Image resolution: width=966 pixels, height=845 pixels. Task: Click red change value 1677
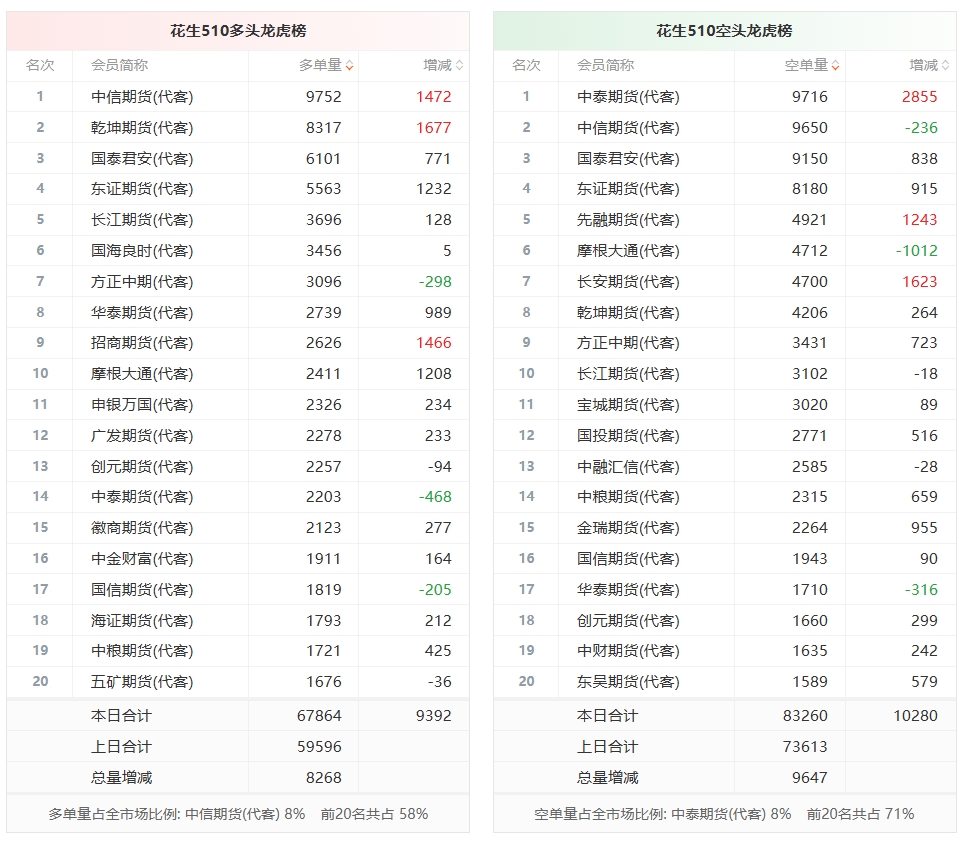tap(434, 127)
